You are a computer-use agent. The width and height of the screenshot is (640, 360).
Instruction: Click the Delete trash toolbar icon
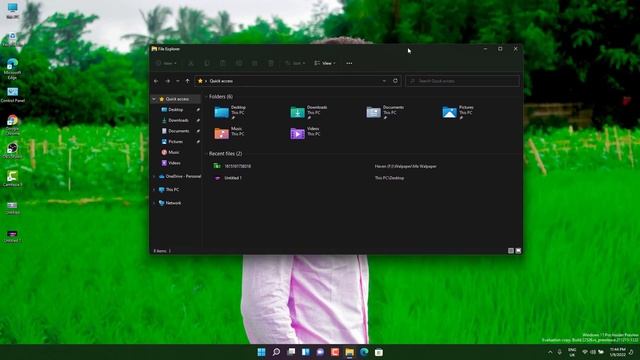click(x=271, y=63)
